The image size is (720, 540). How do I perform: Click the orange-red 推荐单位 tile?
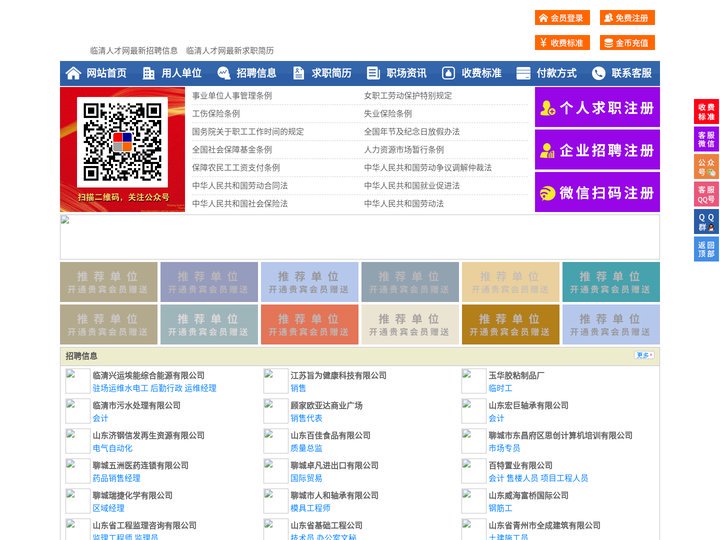pos(309,324)
